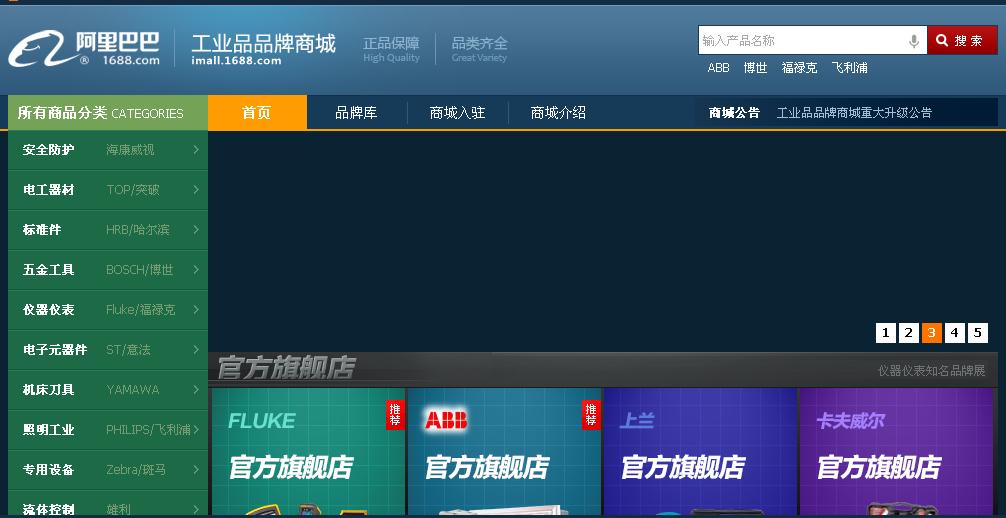
Task: Expand the 电工器材 row chevron
Action: [196, 190]
